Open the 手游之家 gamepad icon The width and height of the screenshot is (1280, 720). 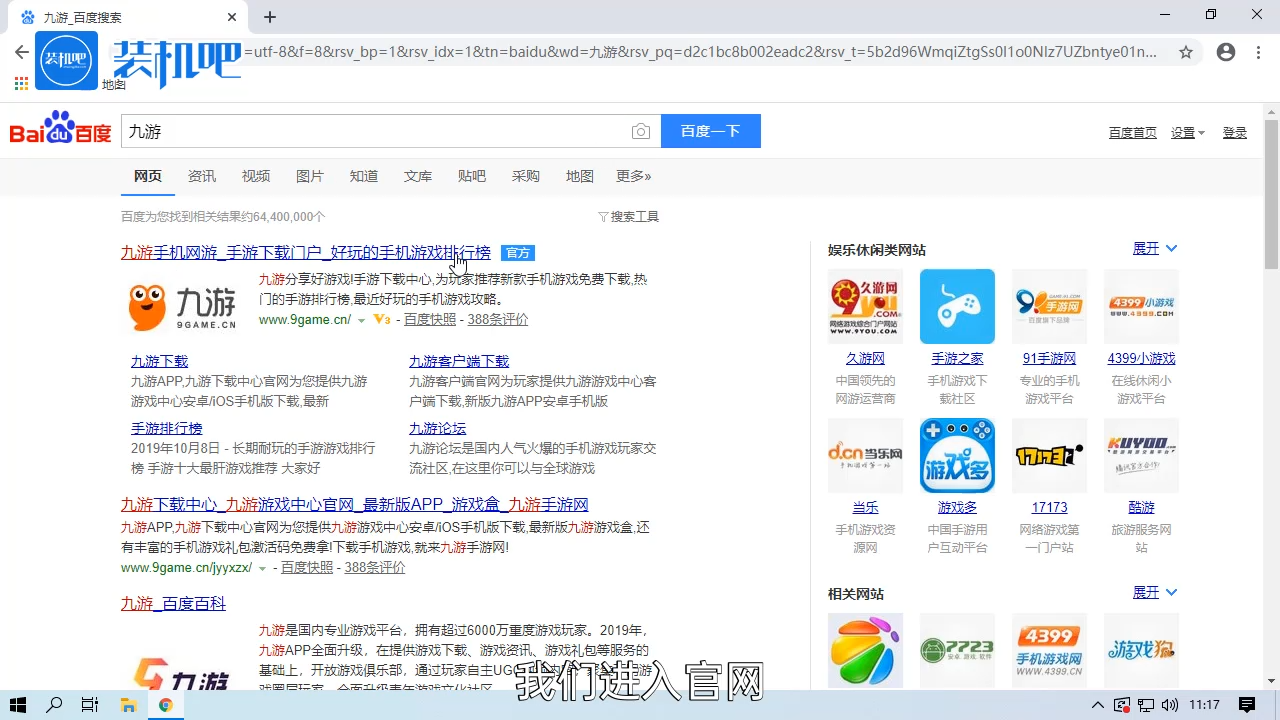957,305
